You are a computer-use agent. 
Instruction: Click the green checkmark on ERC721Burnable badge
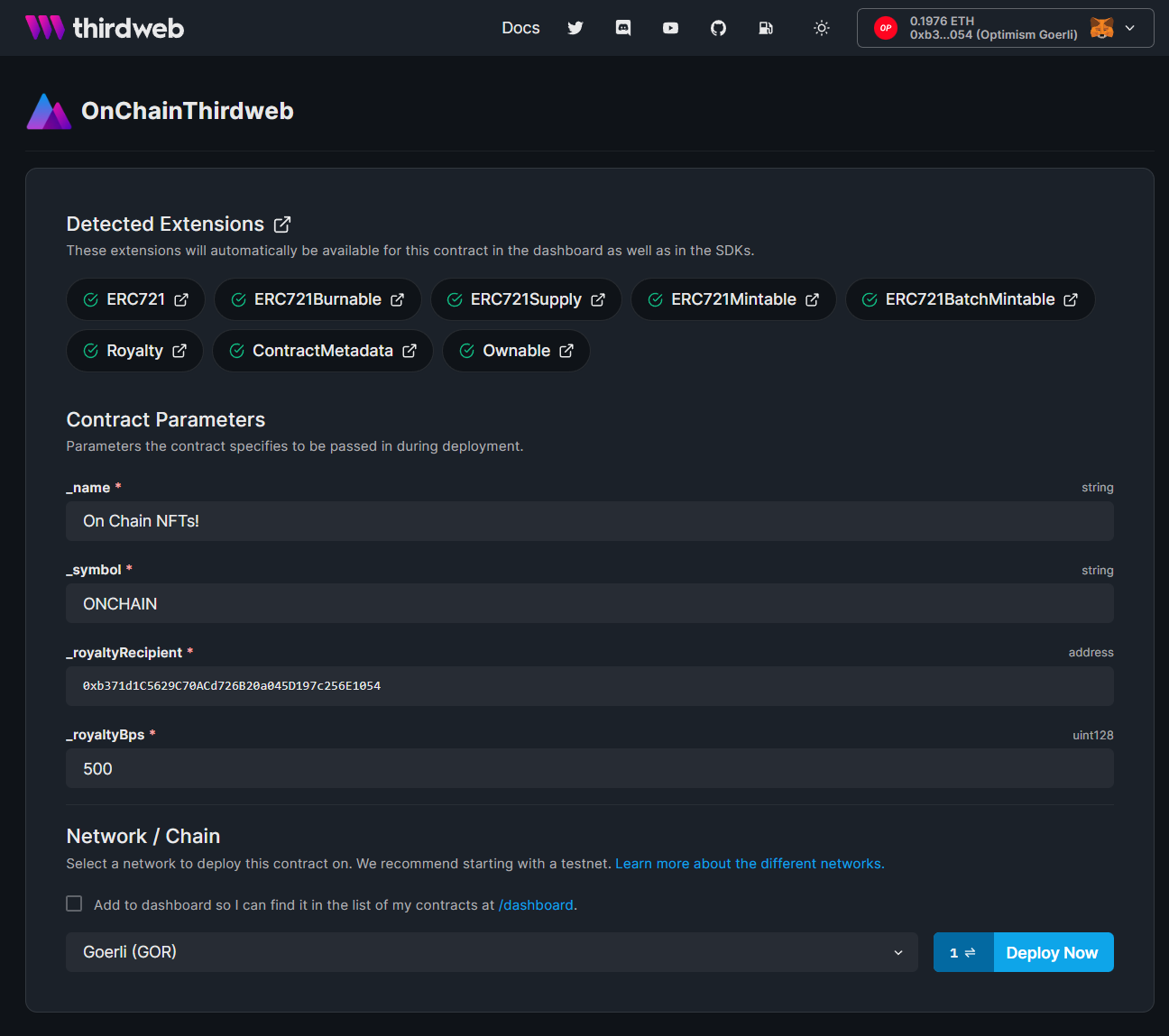pos(237,298)
